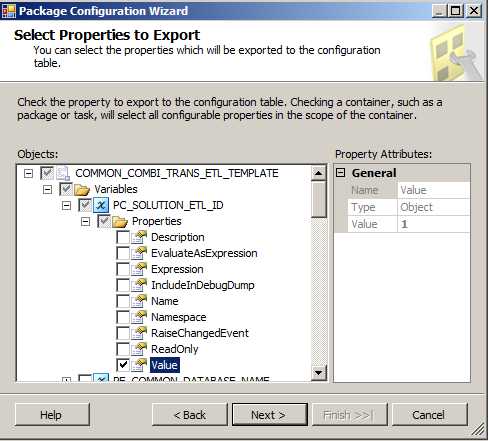Toggle the Properties folder checkbox

coord(104,221)
